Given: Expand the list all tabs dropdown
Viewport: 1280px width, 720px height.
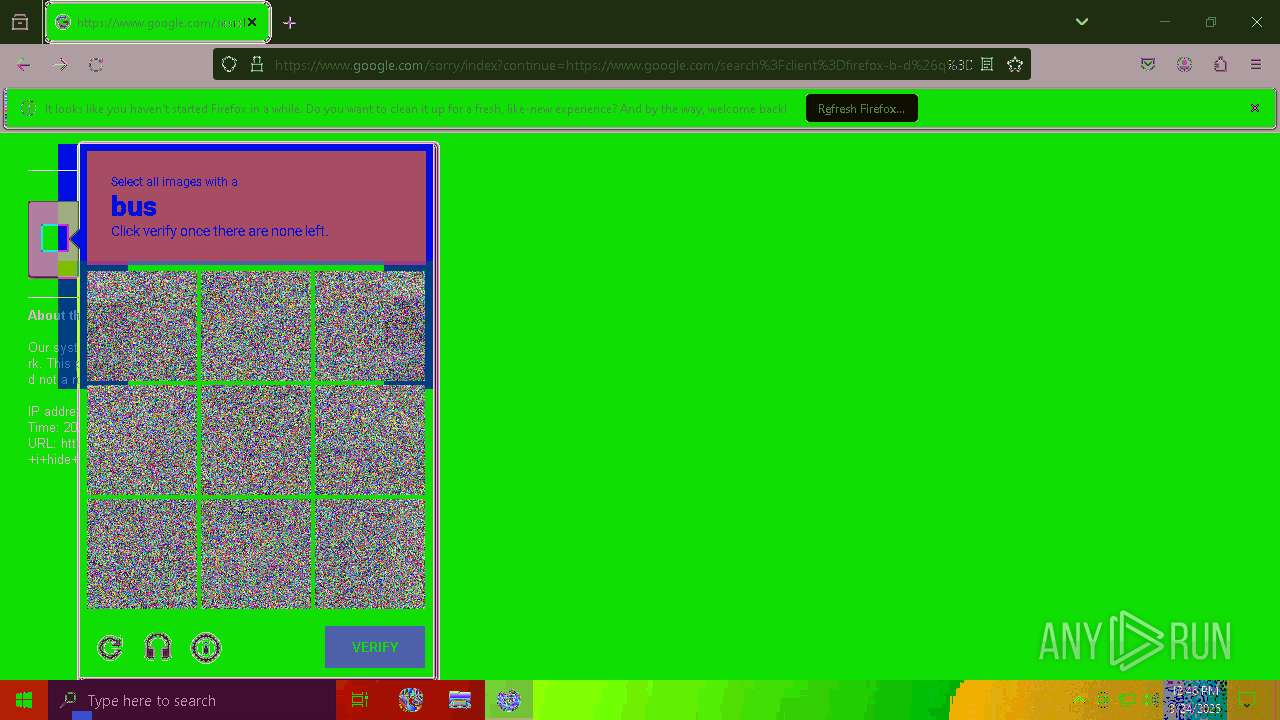Looking at the screenshot, I should point(1081,22).
